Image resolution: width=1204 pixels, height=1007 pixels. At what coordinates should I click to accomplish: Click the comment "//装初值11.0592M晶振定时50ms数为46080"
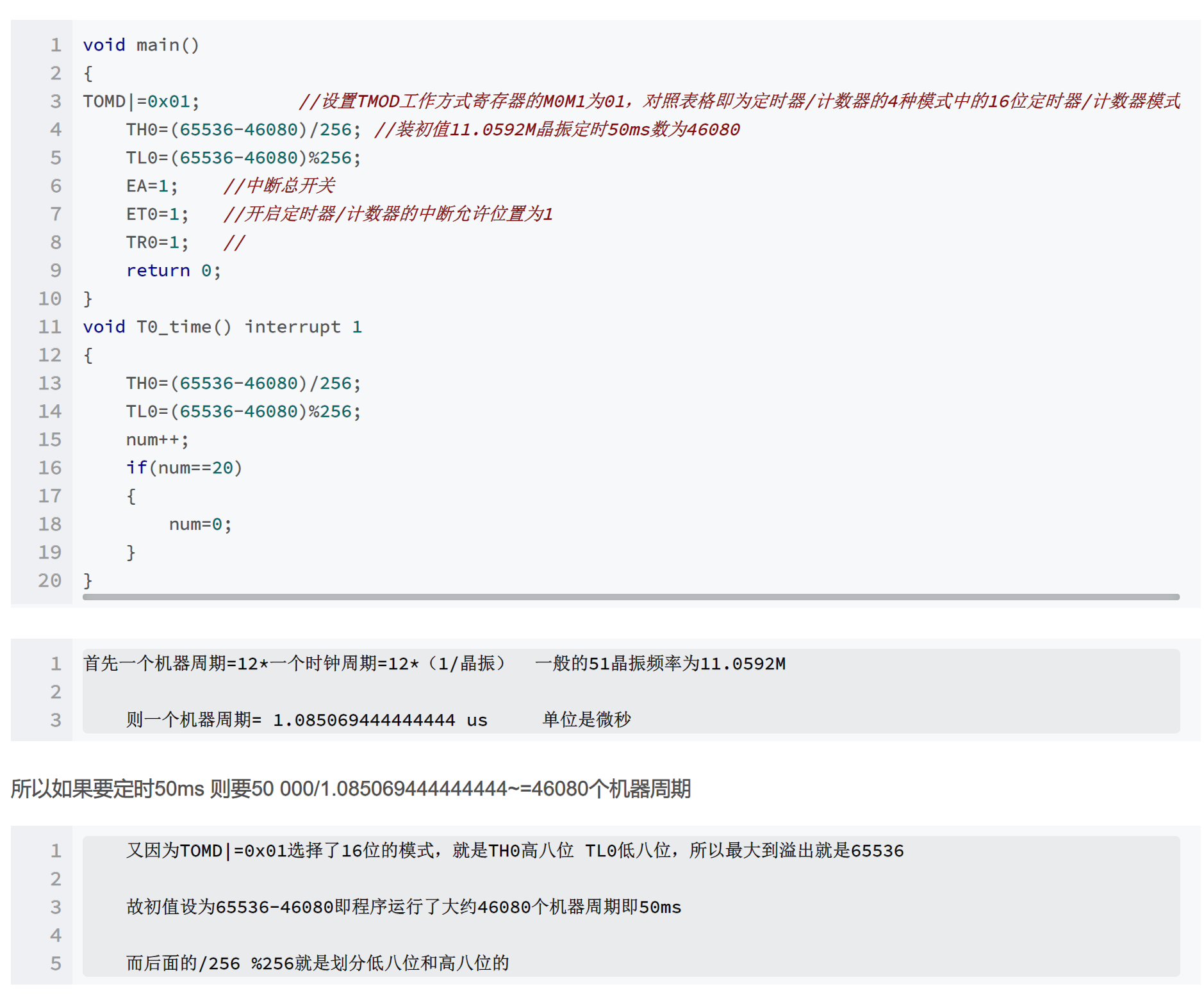(x=557, y=129)
